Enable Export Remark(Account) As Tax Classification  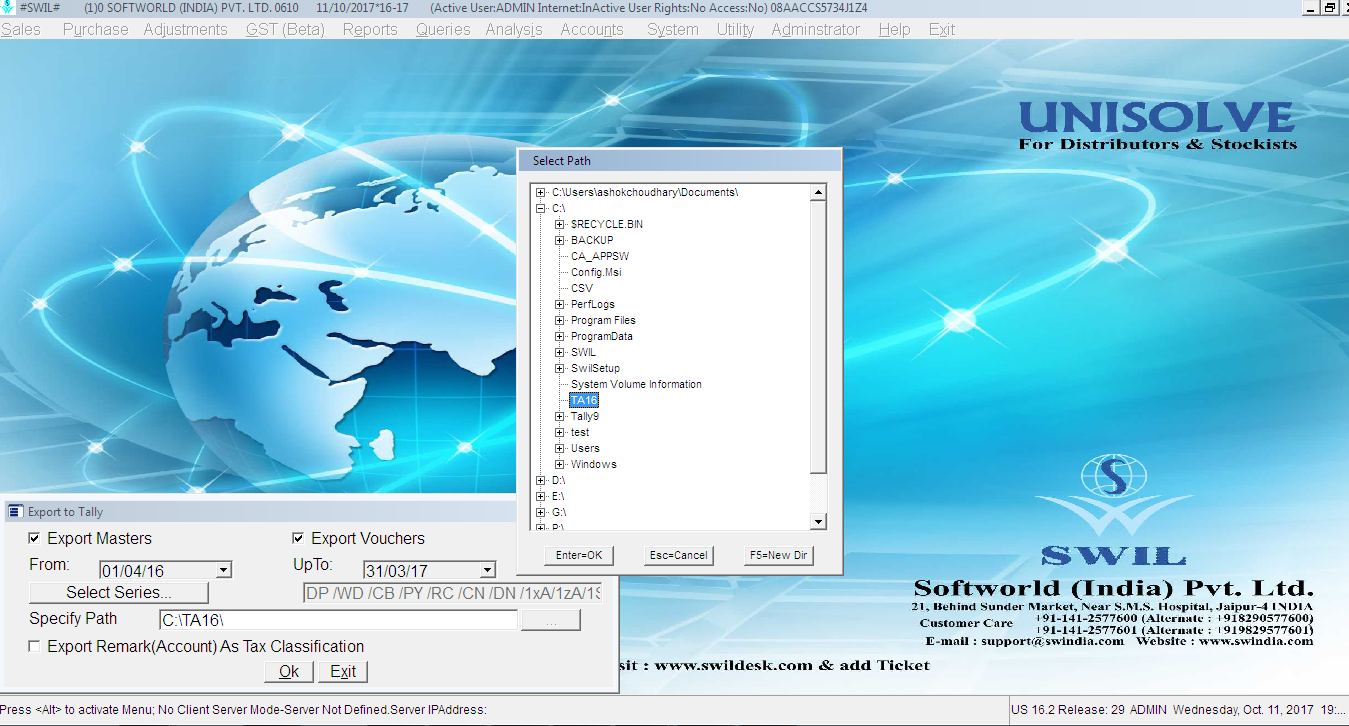tap(34, 646)
